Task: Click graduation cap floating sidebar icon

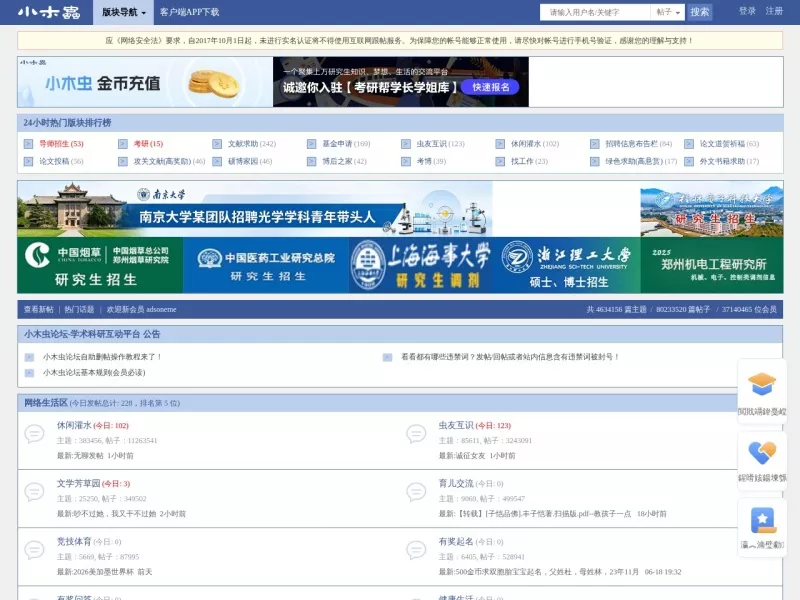Action: (762, 385)
